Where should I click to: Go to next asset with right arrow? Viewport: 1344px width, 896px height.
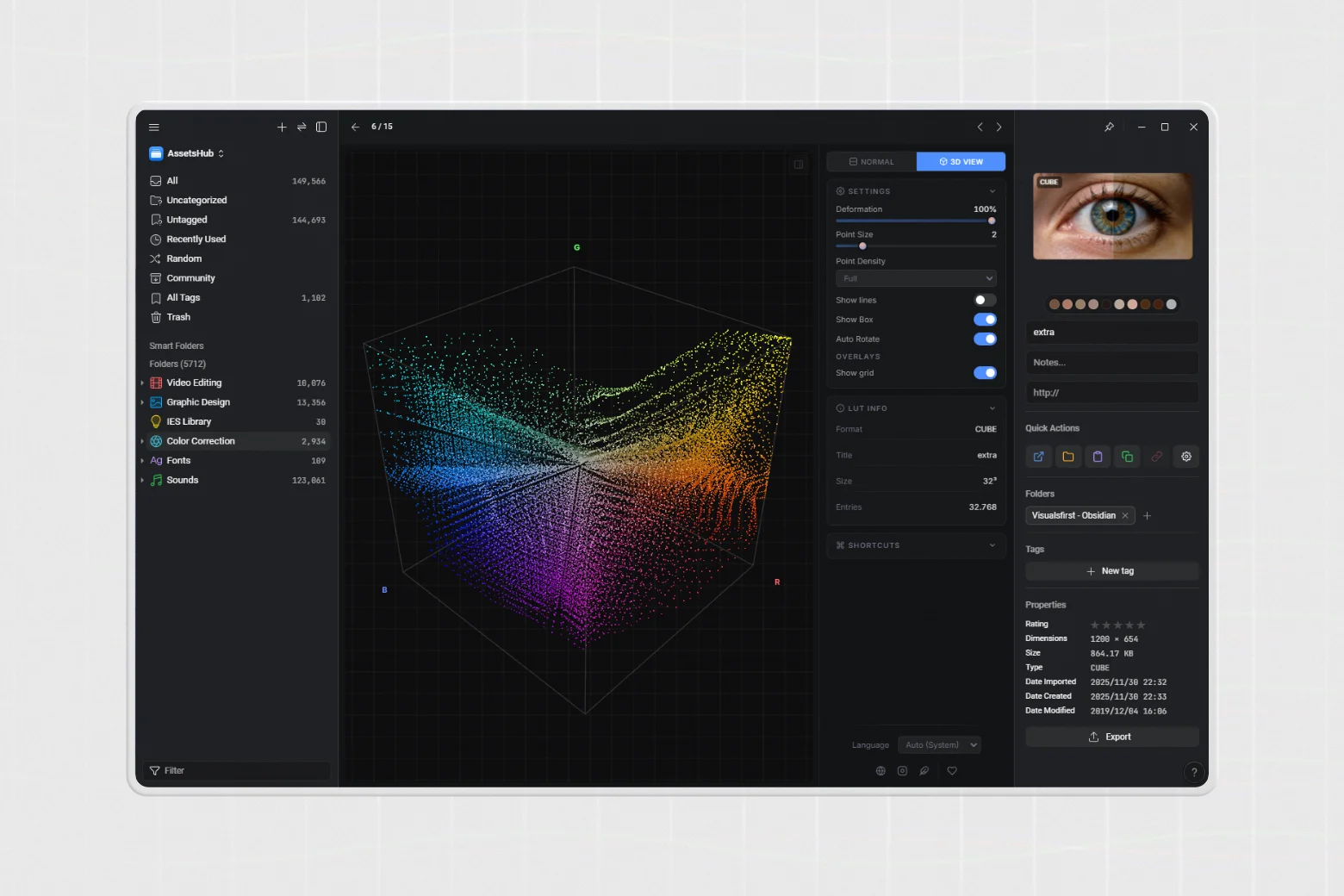click(x=999, y=127)
